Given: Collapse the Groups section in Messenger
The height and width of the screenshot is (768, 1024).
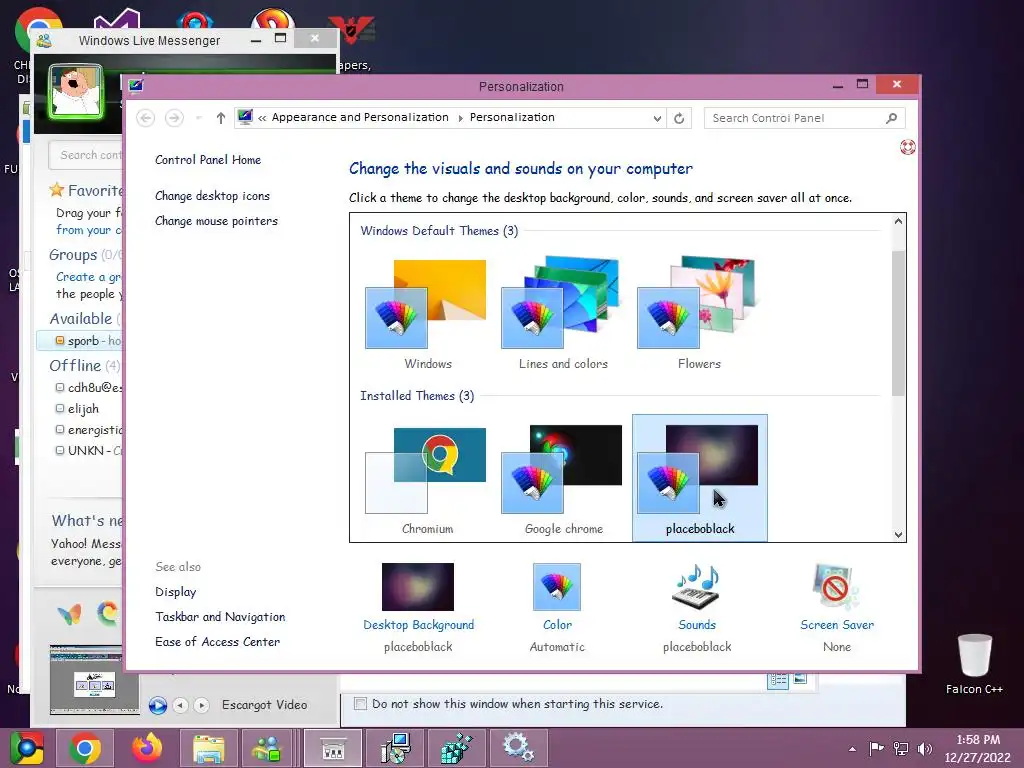Looking at the screenshot, I should click(85, 255).
